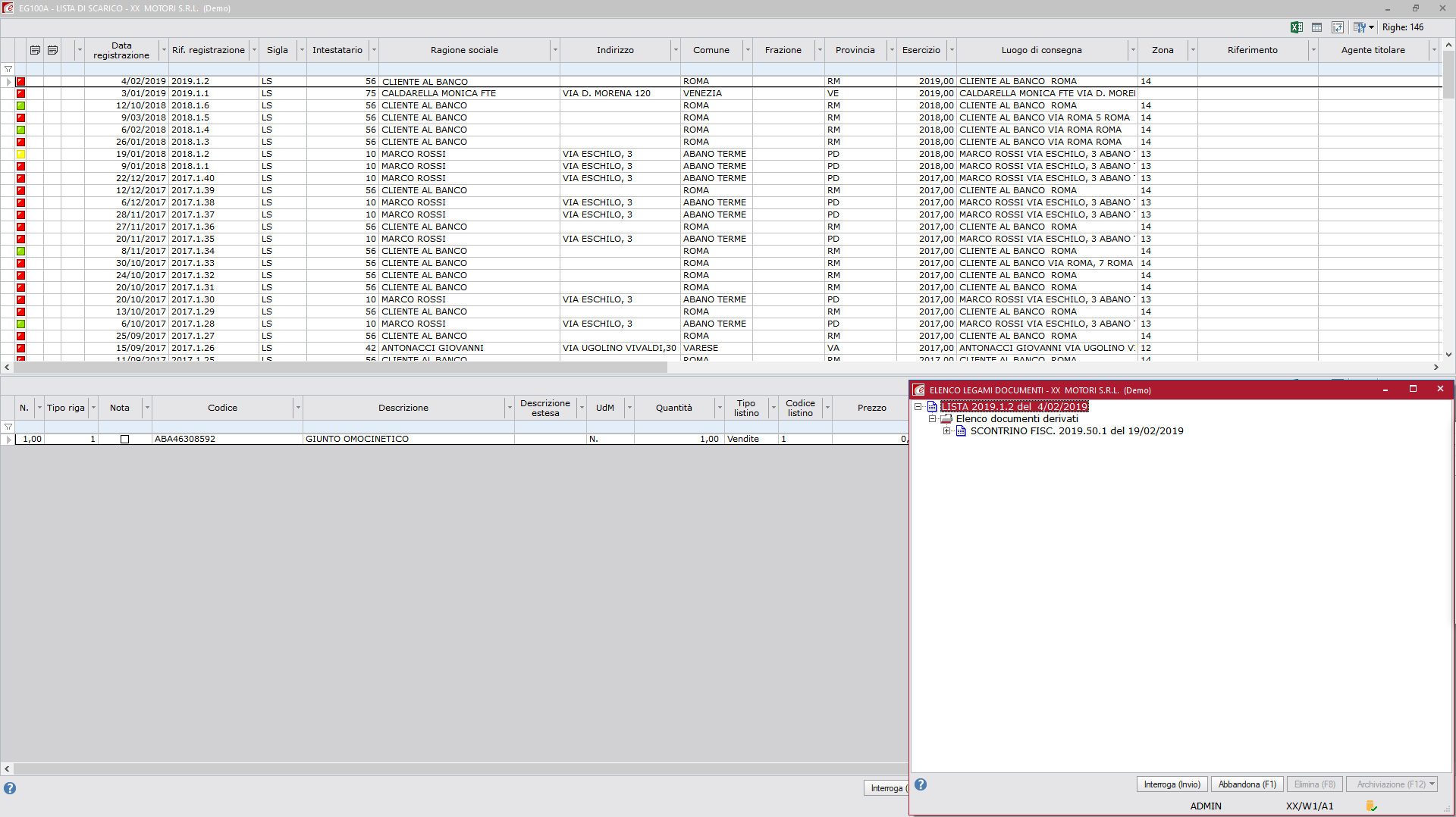Image resolution: width=1456 pixels, height=817 pixels.
Task: Click the table view icon beside Excel
Action: 1316,27
